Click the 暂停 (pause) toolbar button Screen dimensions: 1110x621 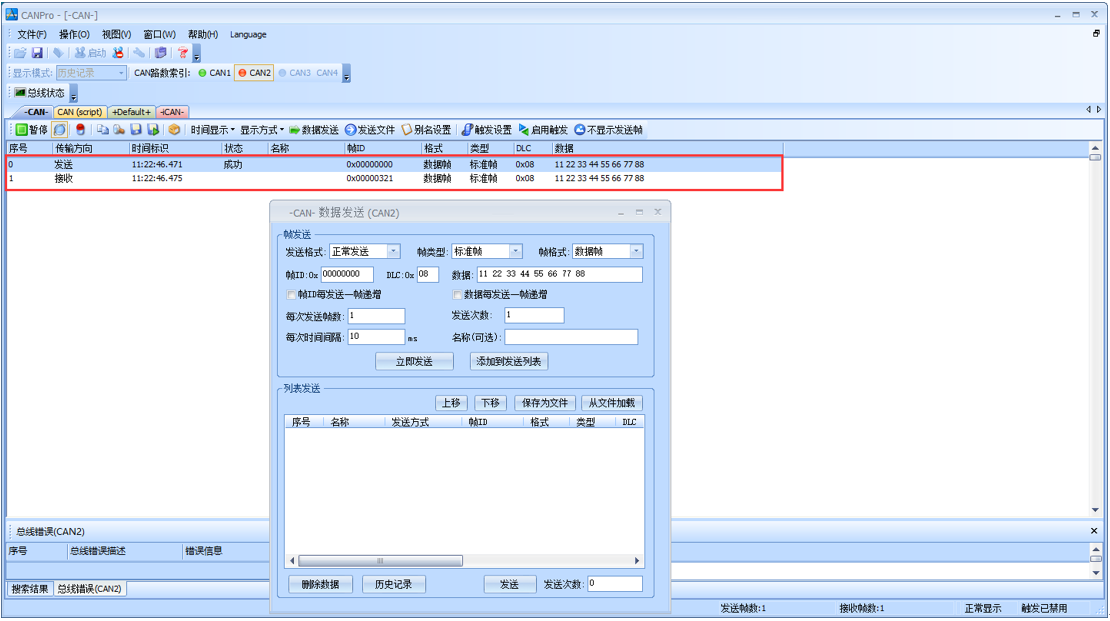30,130
